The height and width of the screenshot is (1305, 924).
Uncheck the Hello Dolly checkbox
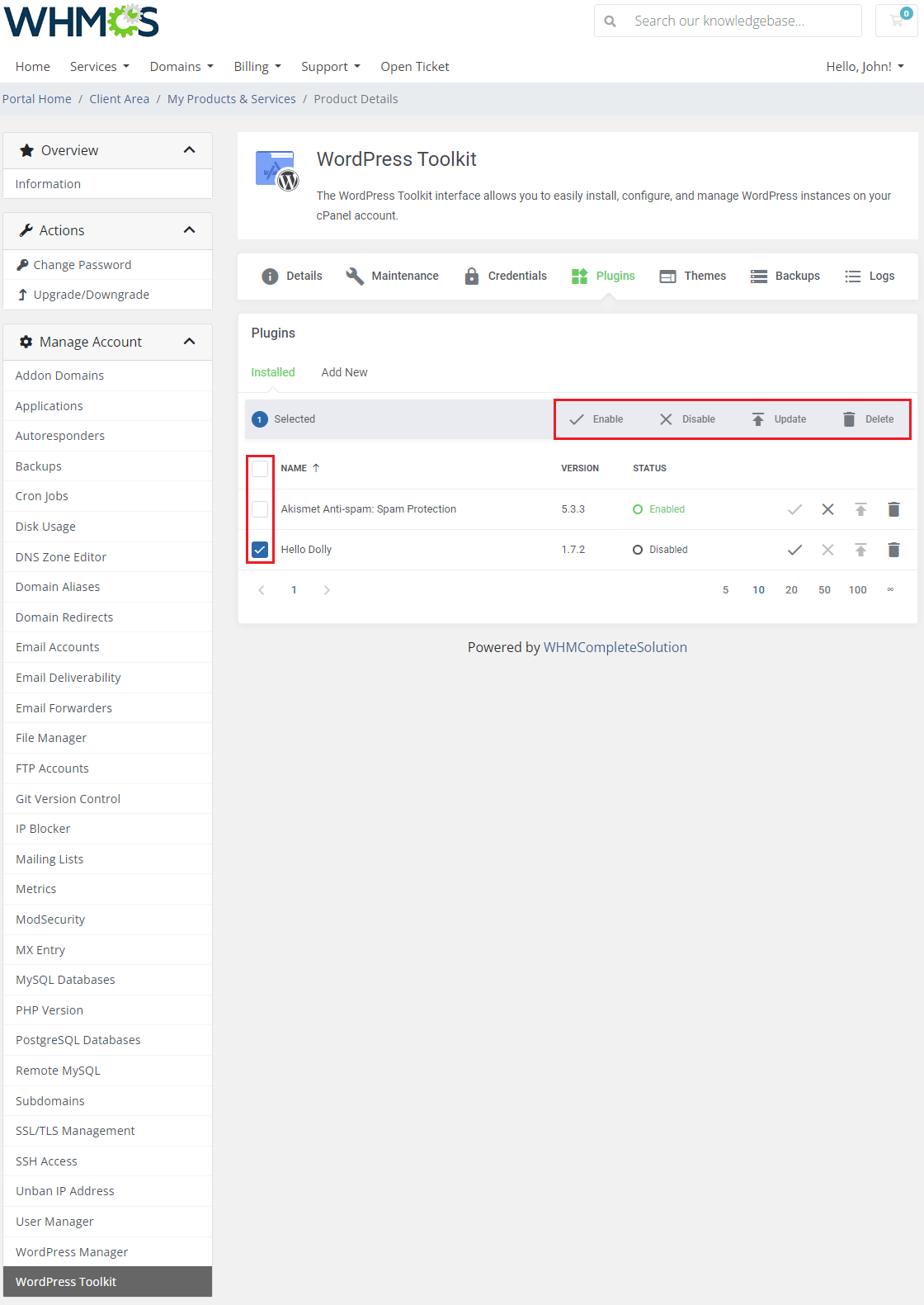(x=260, y=550)
